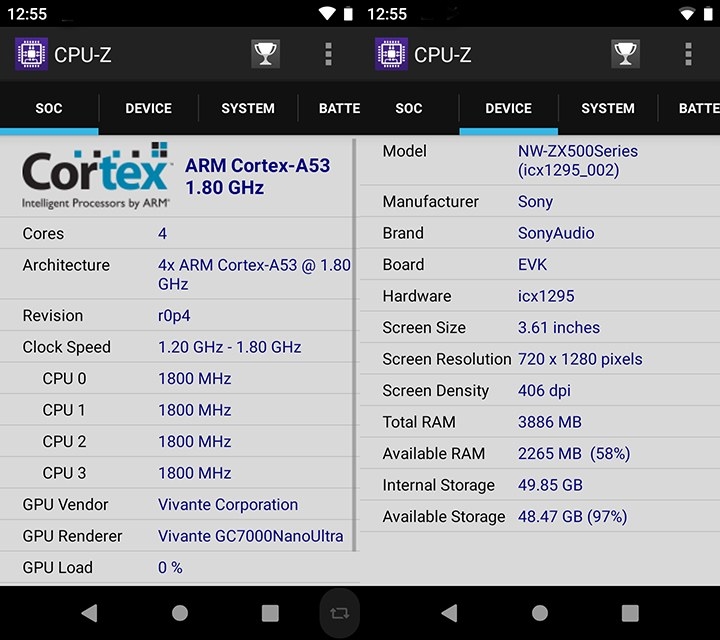
Task: Select '4x ARM Cortex-A53 @ 1.80 GHz' architecture text
Action: (254, 275)
